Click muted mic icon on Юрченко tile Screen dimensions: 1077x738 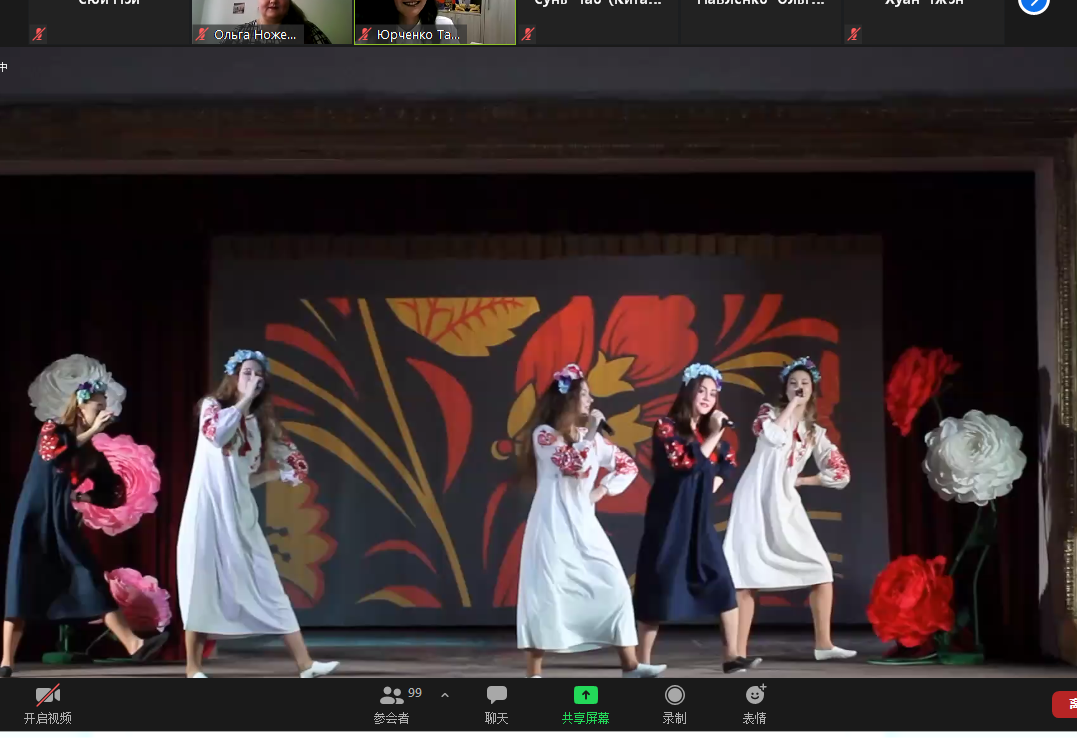[x=365, y=34]
